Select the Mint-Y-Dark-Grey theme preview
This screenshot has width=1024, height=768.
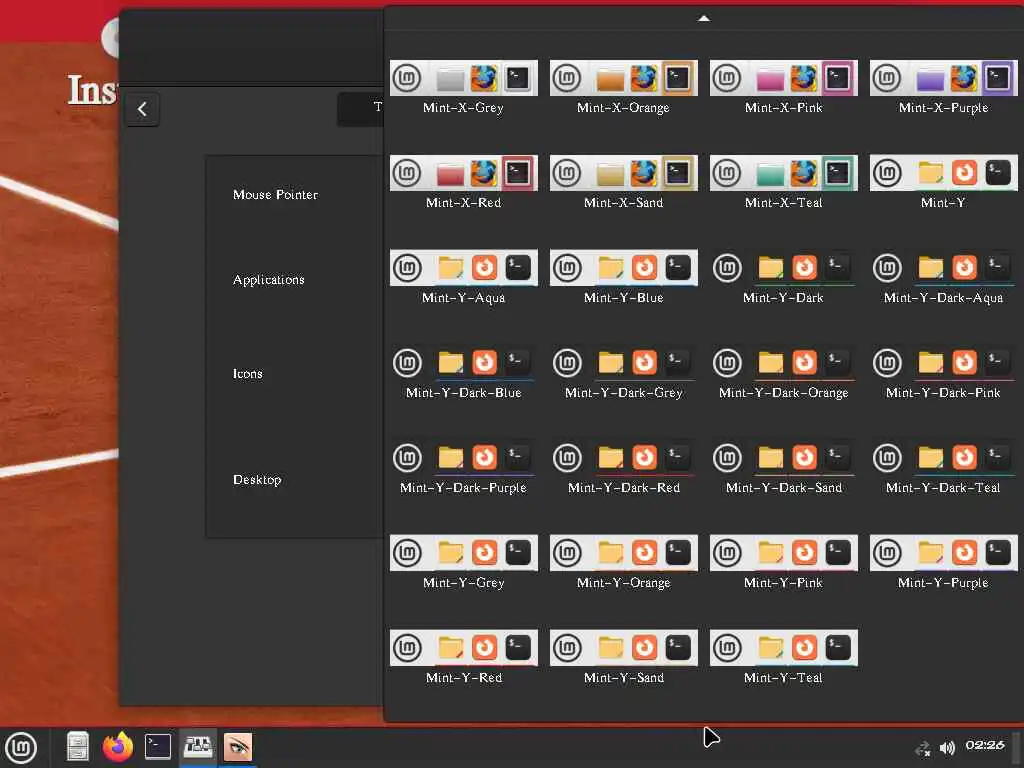(624, 362)
